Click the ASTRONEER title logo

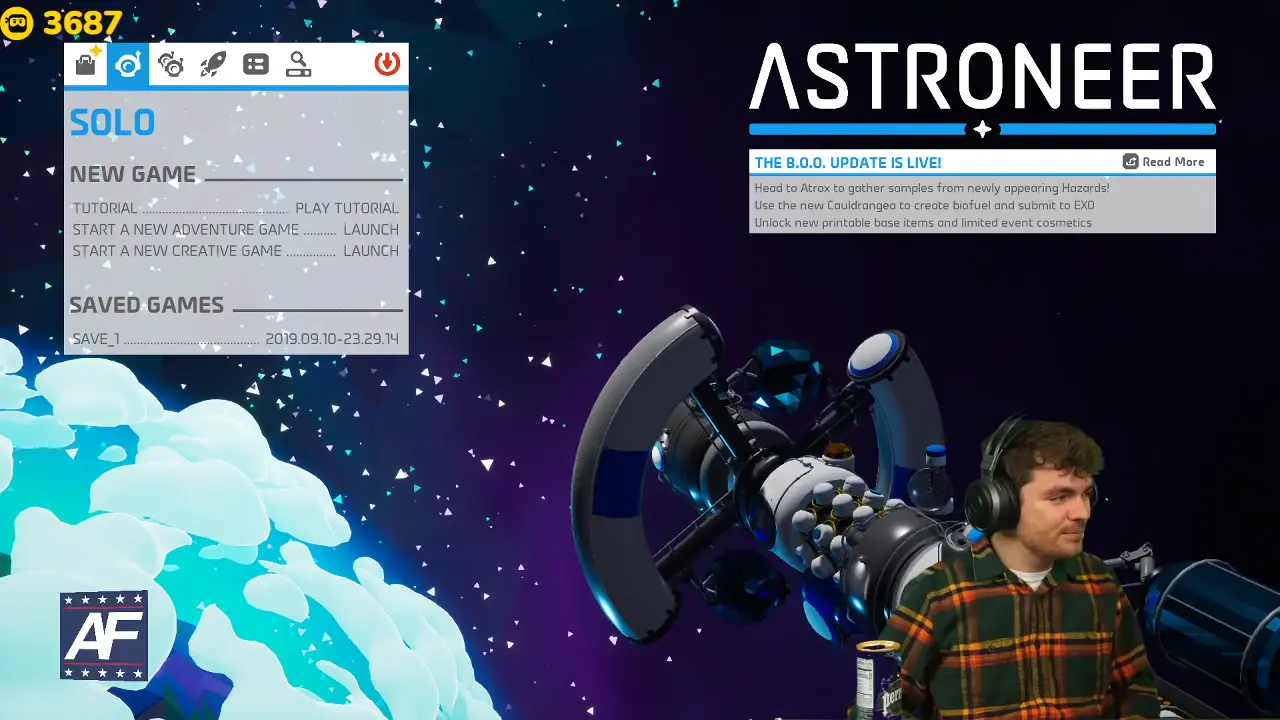tap(982, 77)
